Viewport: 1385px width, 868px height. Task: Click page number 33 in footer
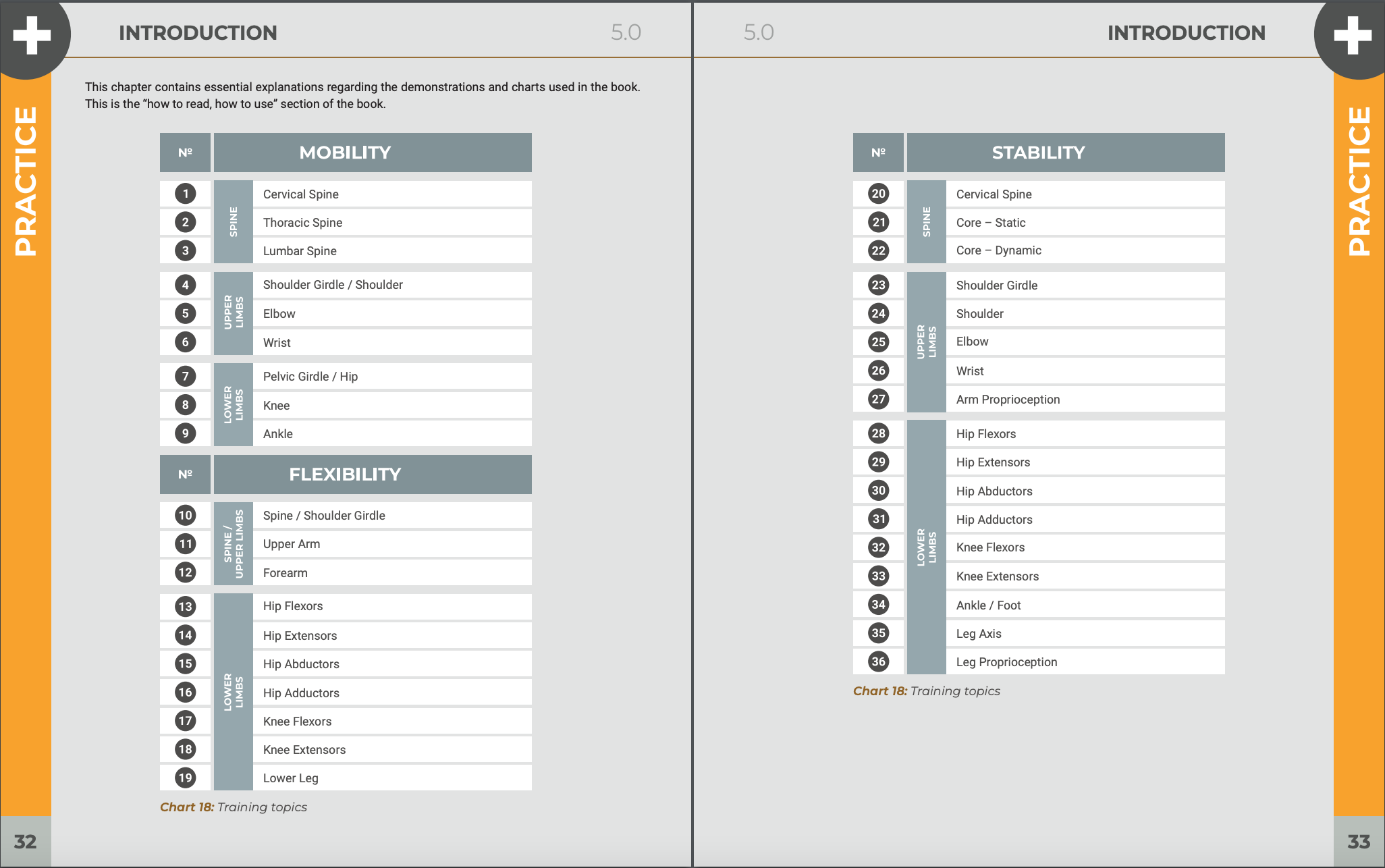click(x=1359, y=842)
